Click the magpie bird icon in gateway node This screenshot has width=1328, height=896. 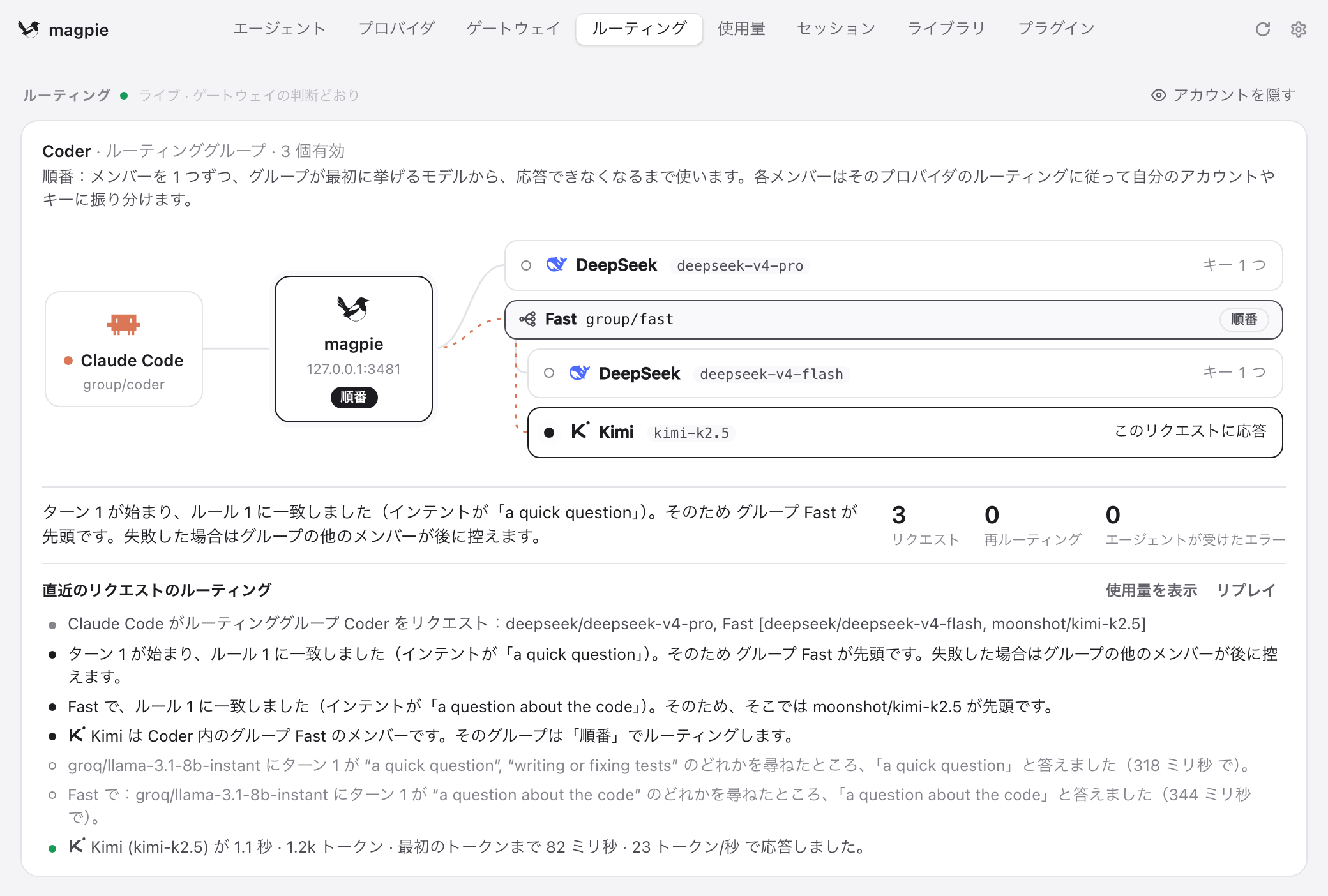coord(353,308)
